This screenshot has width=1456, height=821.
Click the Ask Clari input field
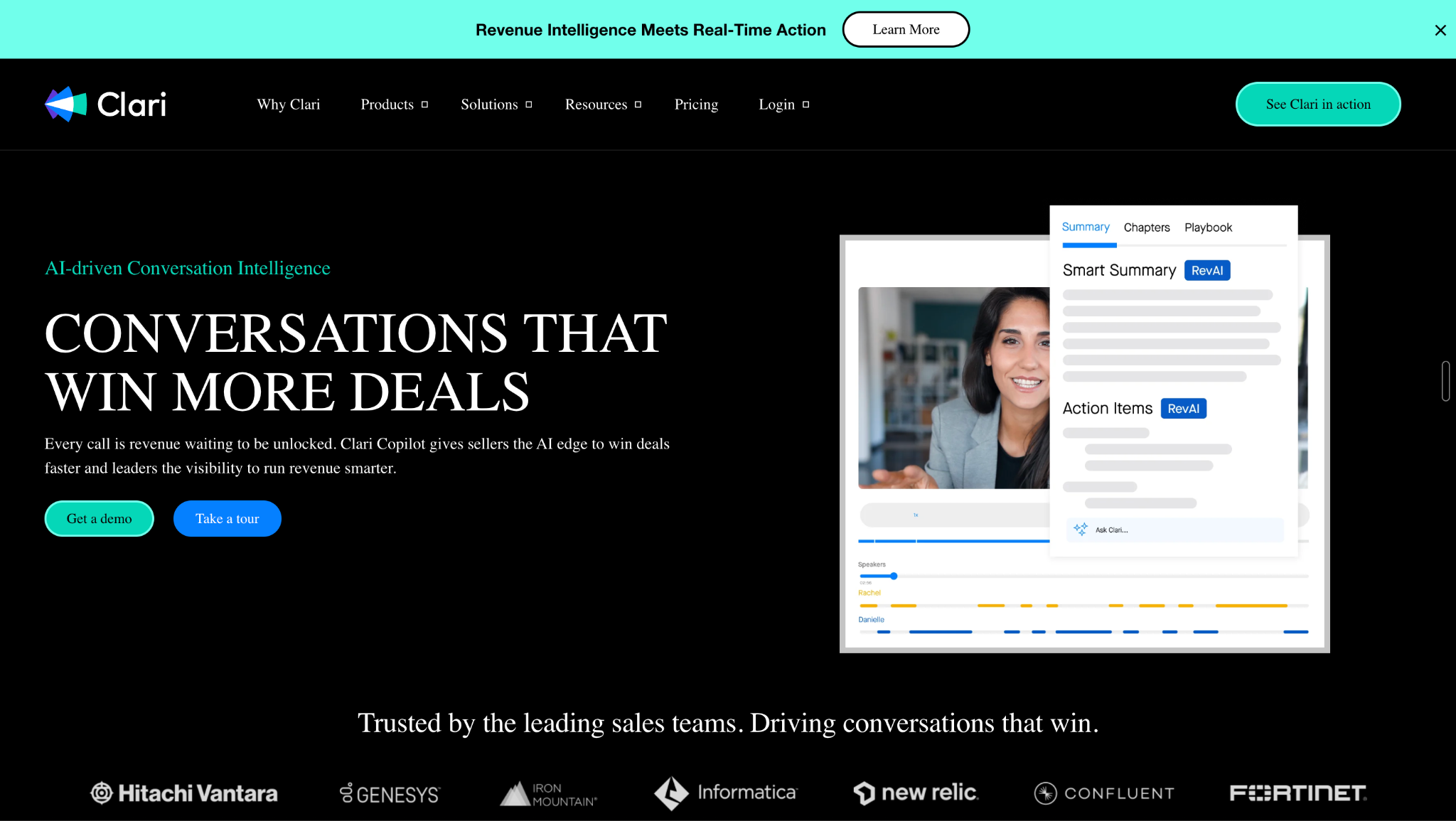pos(1174,530)
